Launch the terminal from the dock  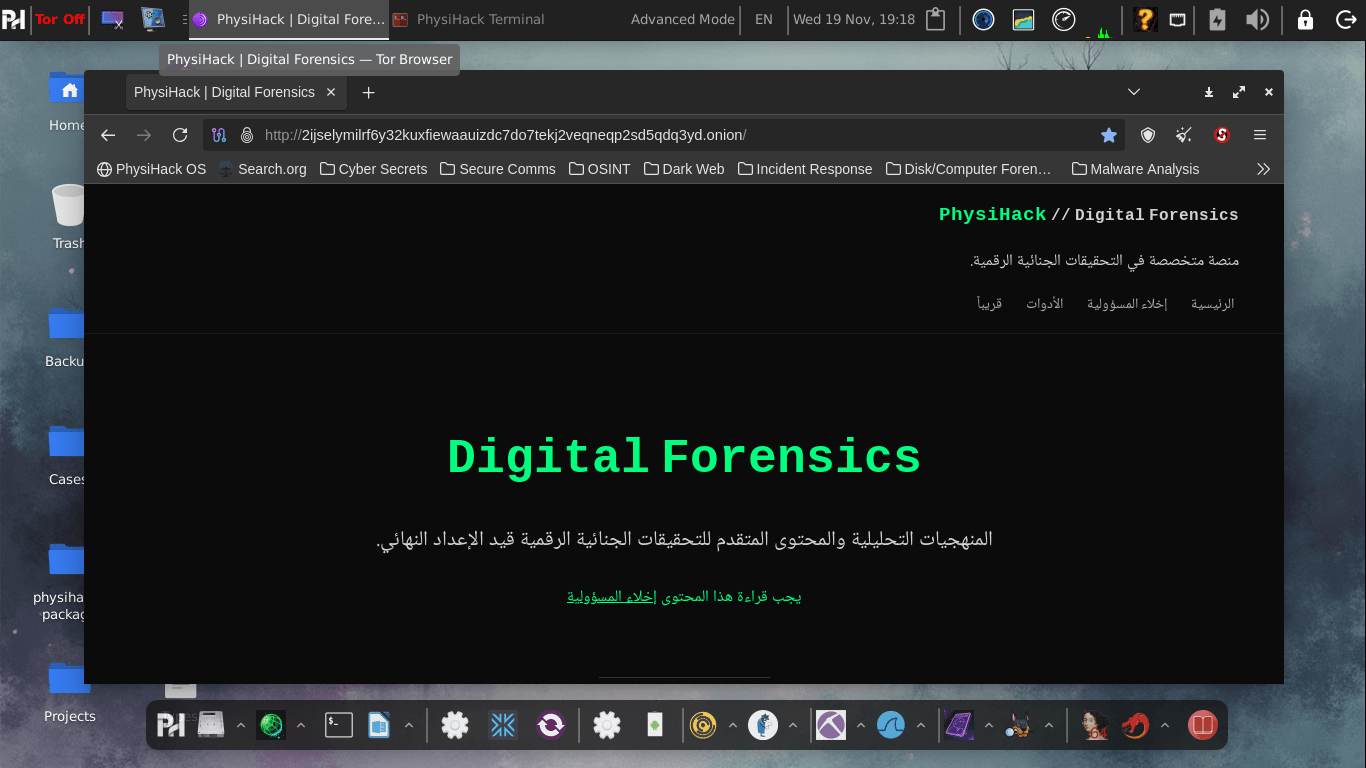click(339, 725)
